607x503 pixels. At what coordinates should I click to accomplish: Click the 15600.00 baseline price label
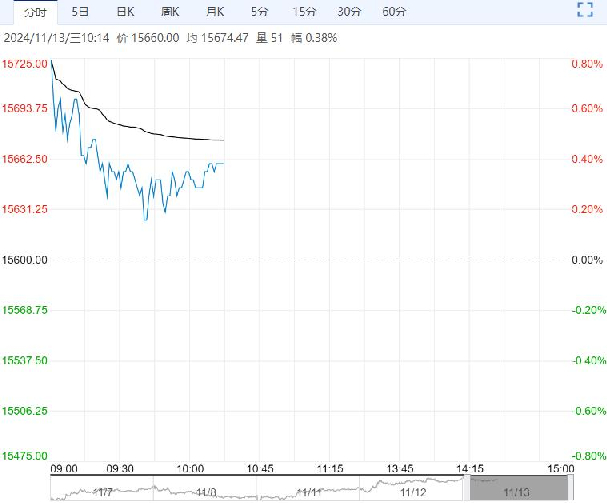26,260
